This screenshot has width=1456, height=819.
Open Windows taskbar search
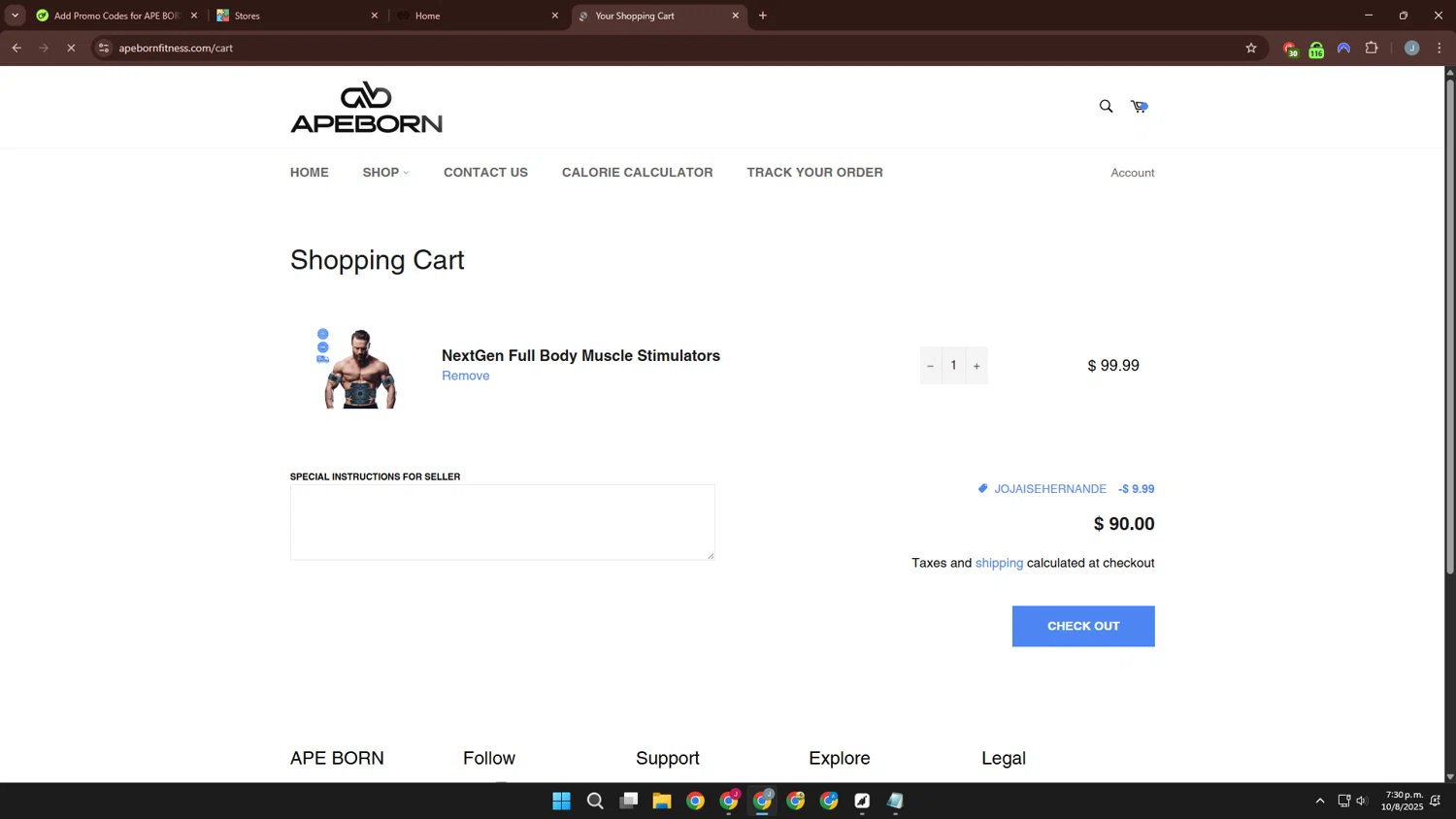[x=595, y=801]
